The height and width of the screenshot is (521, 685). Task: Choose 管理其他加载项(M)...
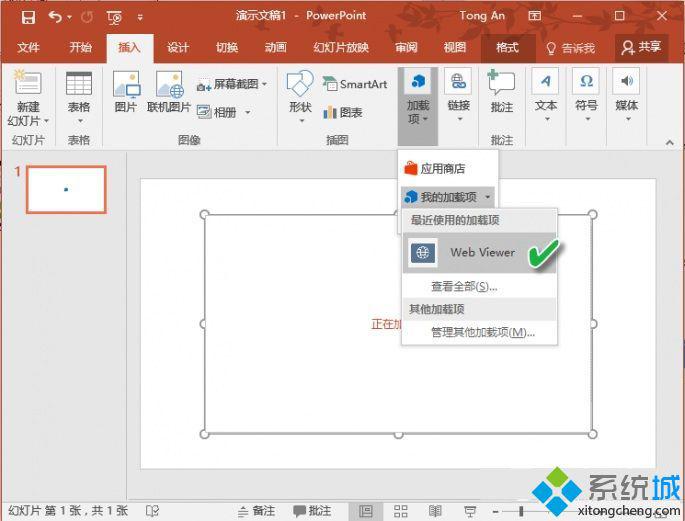pyautogui.click(x=479, y=332)
